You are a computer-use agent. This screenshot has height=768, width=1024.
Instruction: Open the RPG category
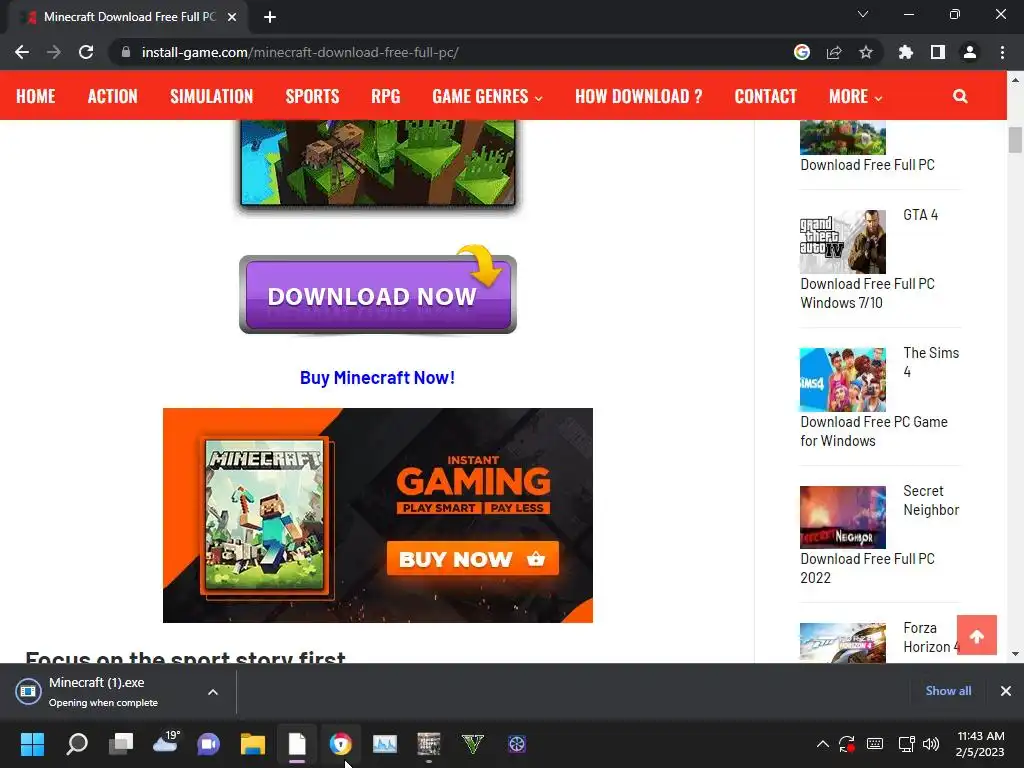pos(385,96)
